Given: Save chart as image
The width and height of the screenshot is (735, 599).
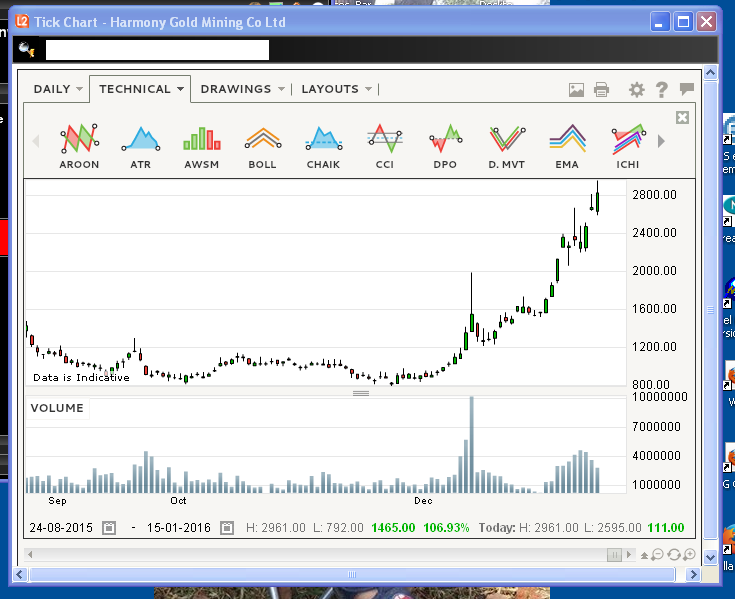Looking at the screenshot, I should [576, 90].
